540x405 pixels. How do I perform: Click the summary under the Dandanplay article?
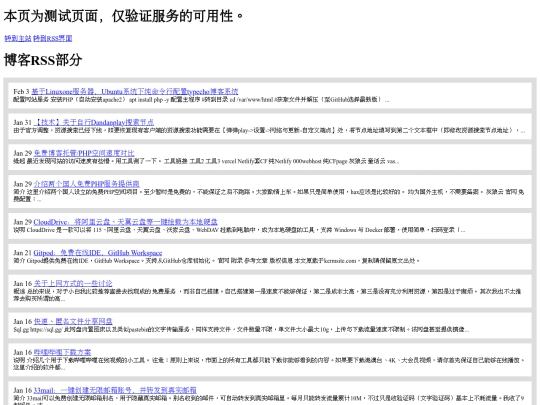[x=269, y=130]
